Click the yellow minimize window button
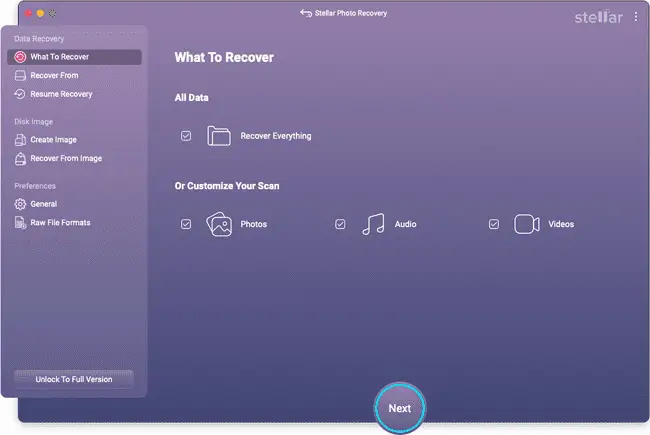 coord(40,13)
